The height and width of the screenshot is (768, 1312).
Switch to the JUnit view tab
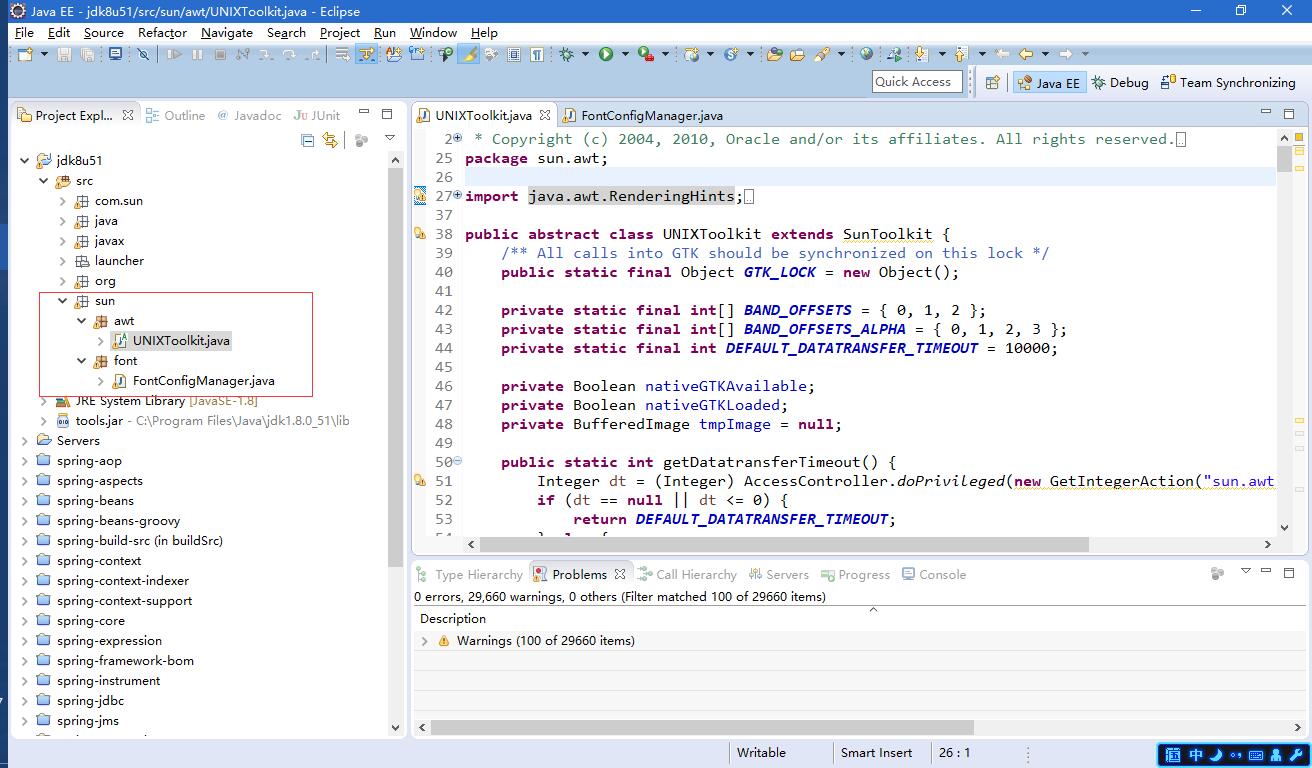[x=317, y=115]
